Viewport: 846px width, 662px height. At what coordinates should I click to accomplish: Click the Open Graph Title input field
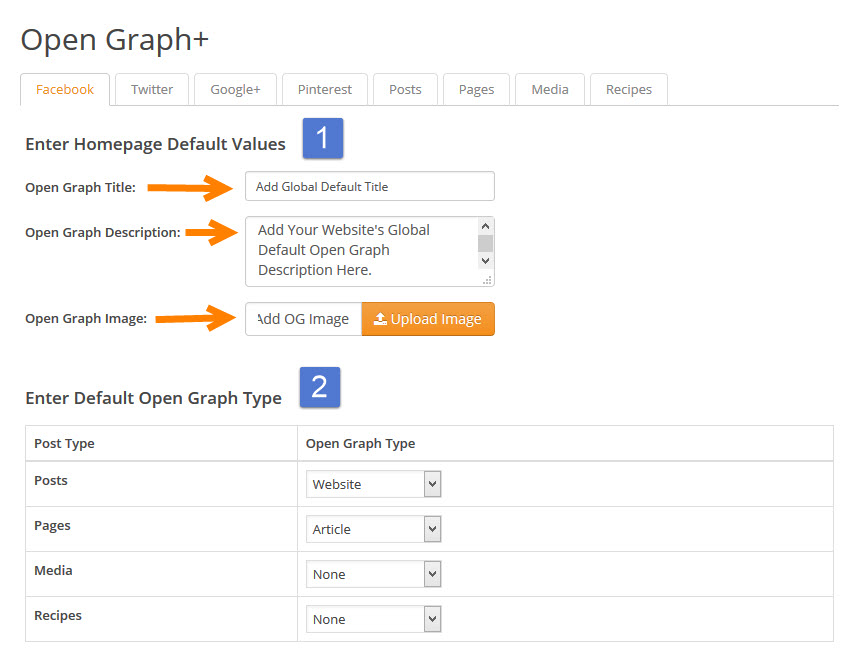click(370, 187)
